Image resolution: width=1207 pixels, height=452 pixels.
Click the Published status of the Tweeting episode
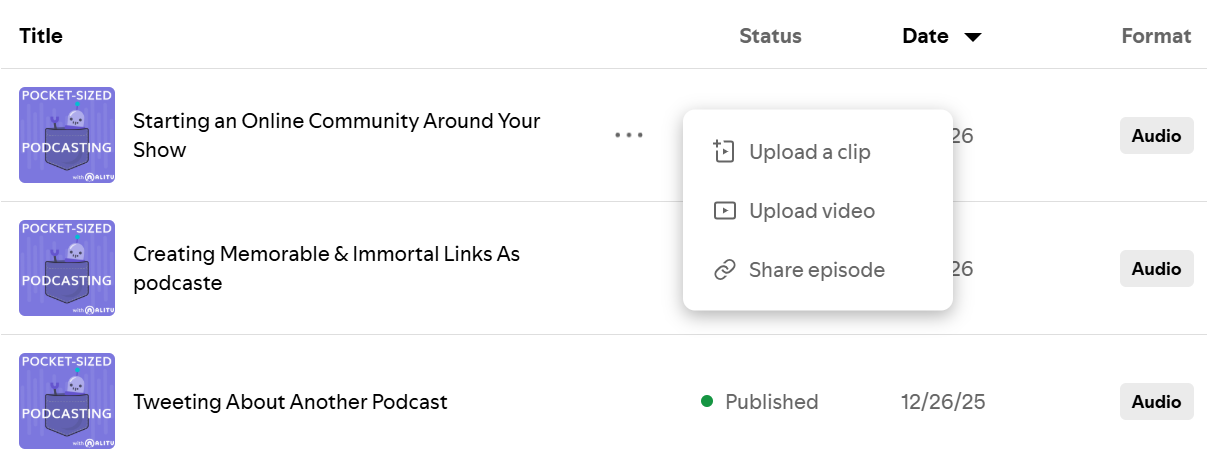tap(770, 402)
